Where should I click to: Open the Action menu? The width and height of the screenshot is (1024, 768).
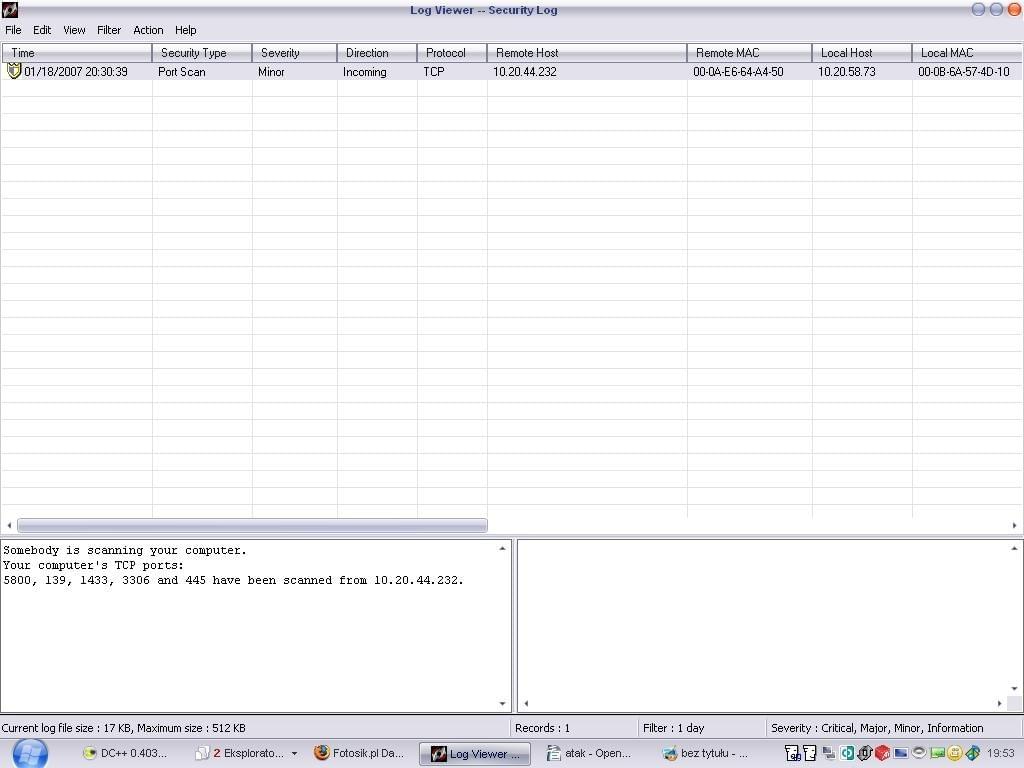(x=148, y=30)
